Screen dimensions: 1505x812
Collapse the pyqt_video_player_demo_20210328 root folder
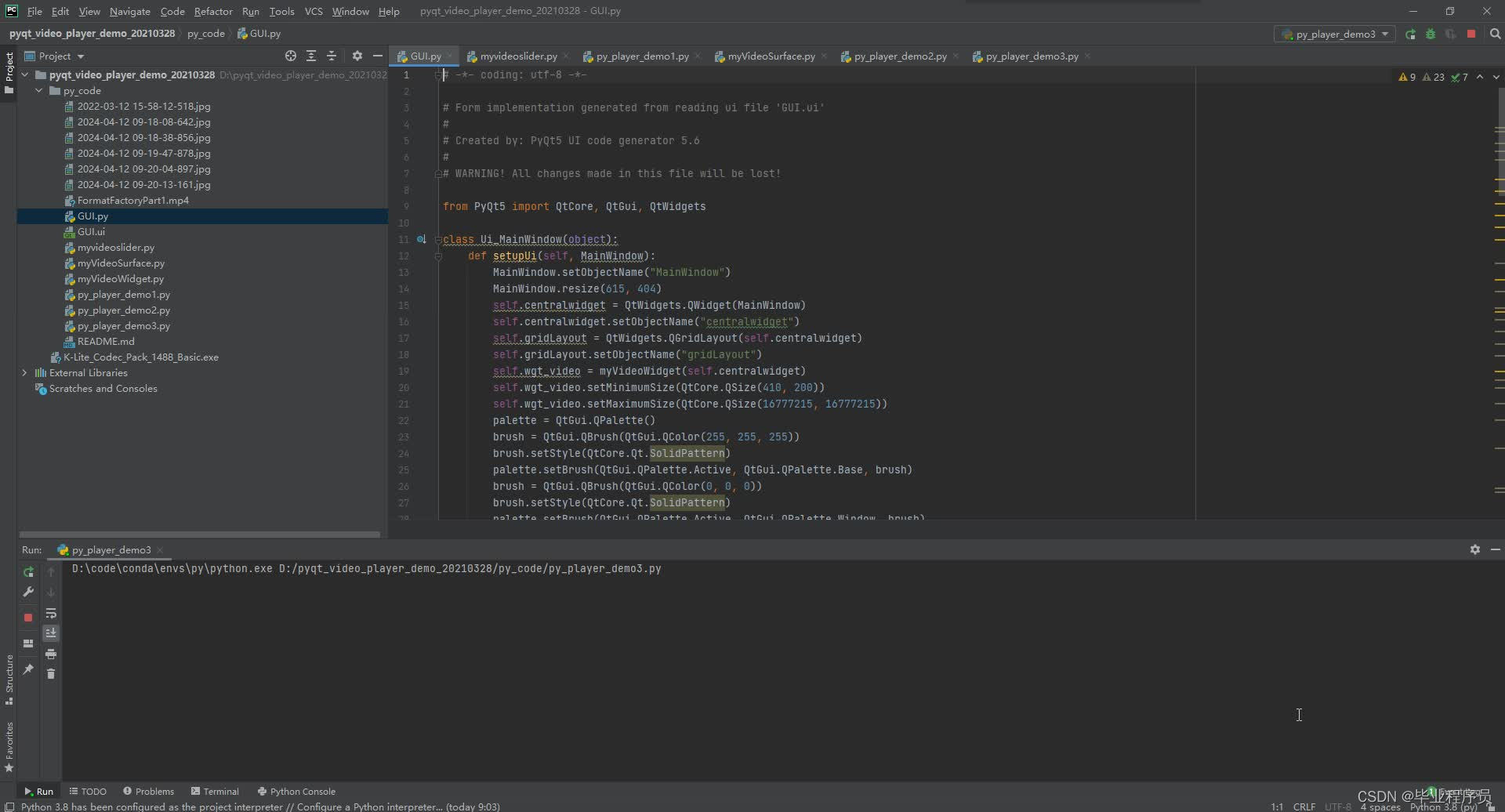25,74
